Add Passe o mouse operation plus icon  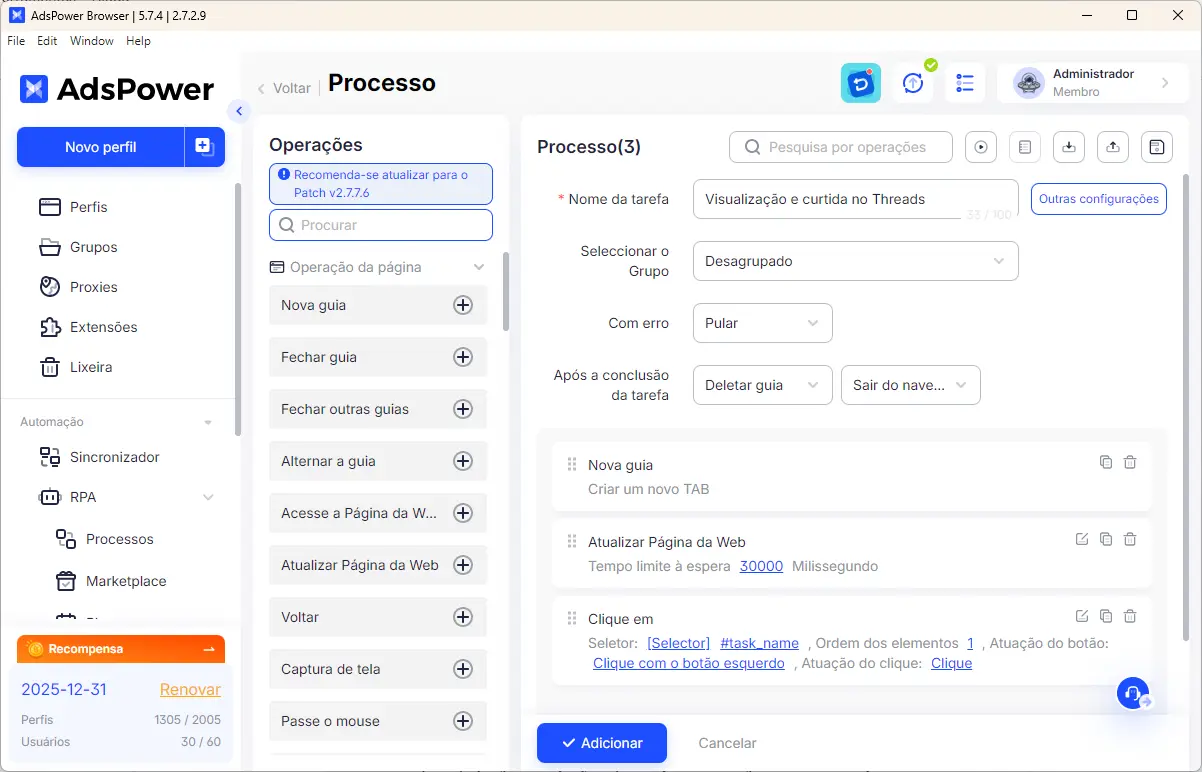coord(463,721)
